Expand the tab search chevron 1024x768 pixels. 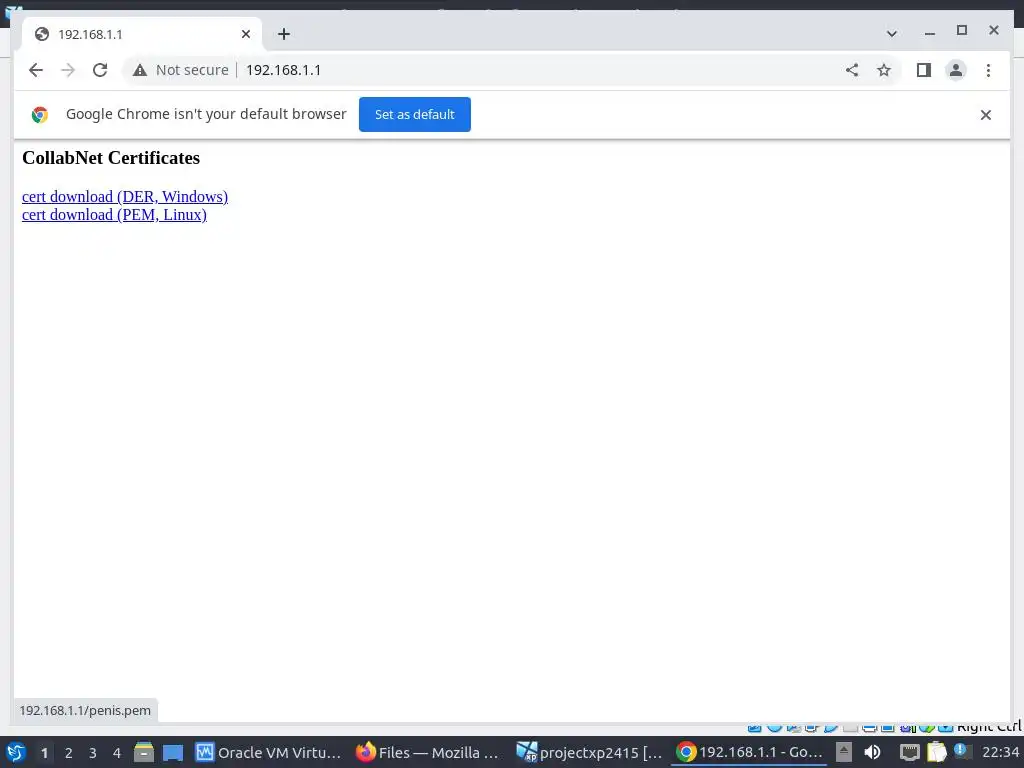[x=891, y=33]
